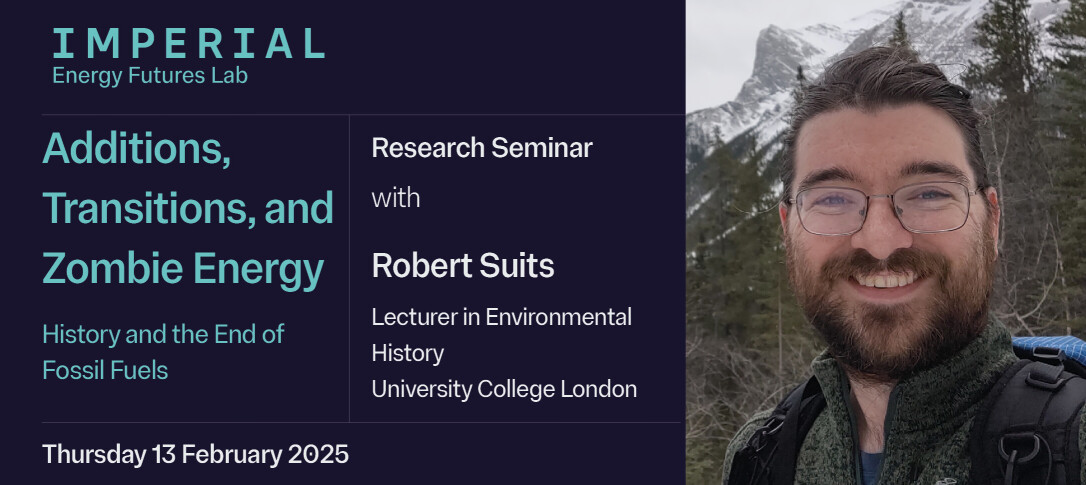Click University College London affiliation

click(x=504, y=389)
